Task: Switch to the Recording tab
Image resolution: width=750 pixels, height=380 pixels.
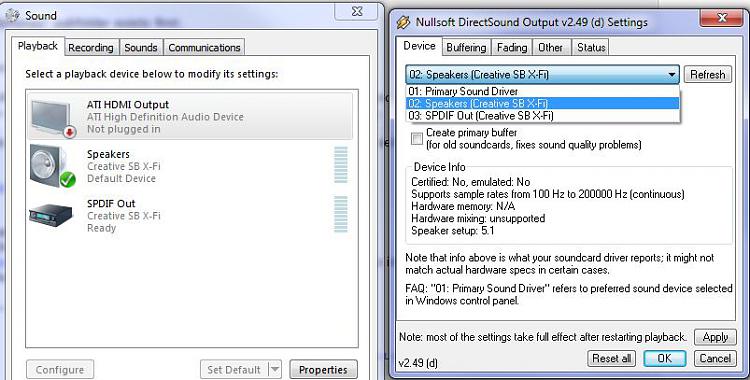Action: tap(91, 47)
